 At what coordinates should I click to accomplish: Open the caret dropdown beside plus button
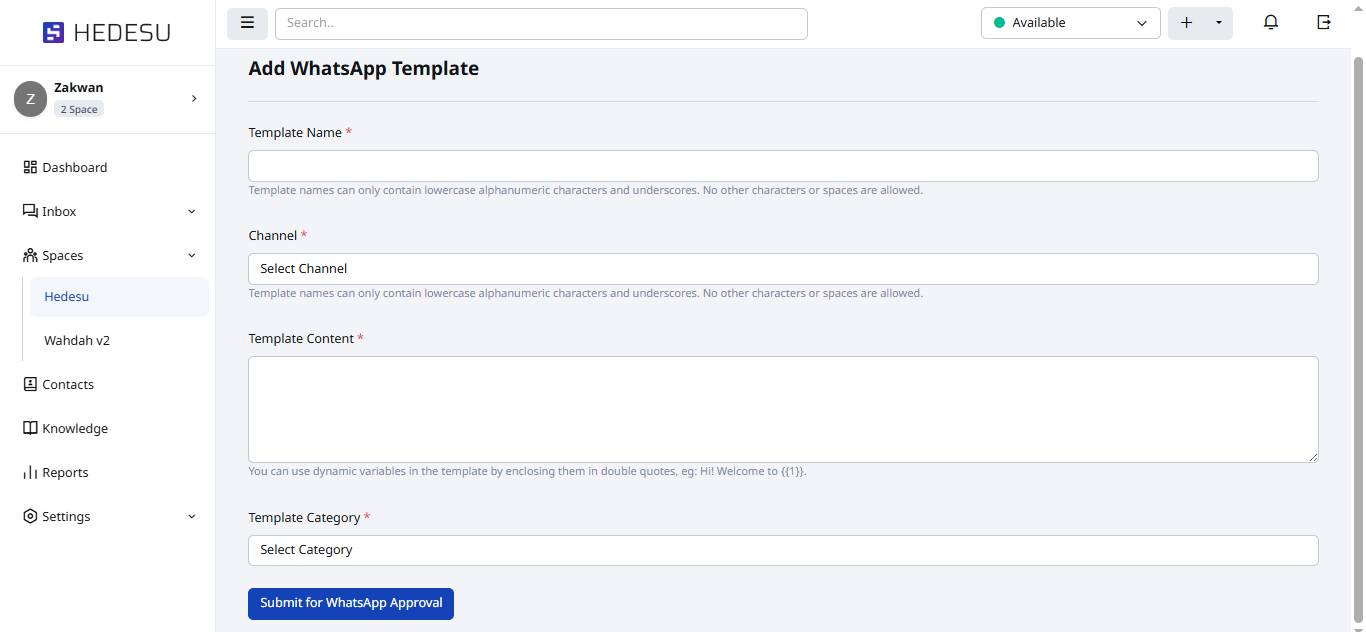click(x=1218, y=23)
